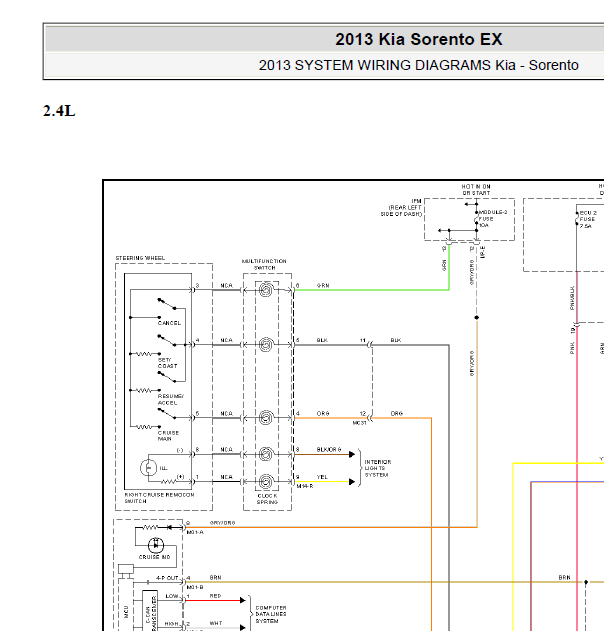Click the "BLK" label right of pin 11
Viewport: 604px width, 631px height.
coord(396,340)
